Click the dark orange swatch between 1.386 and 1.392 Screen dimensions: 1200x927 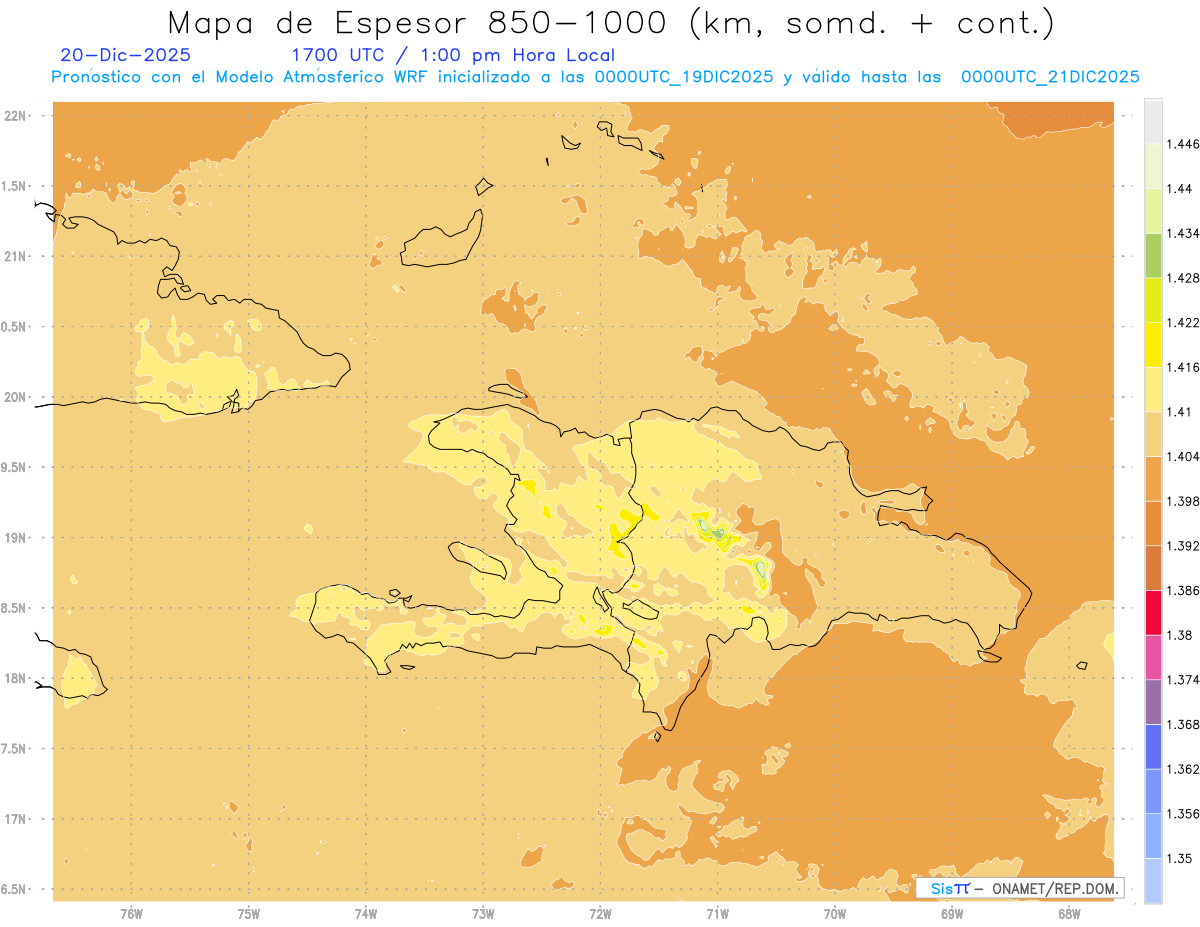pyautogui.click(x=1153, y=568)
